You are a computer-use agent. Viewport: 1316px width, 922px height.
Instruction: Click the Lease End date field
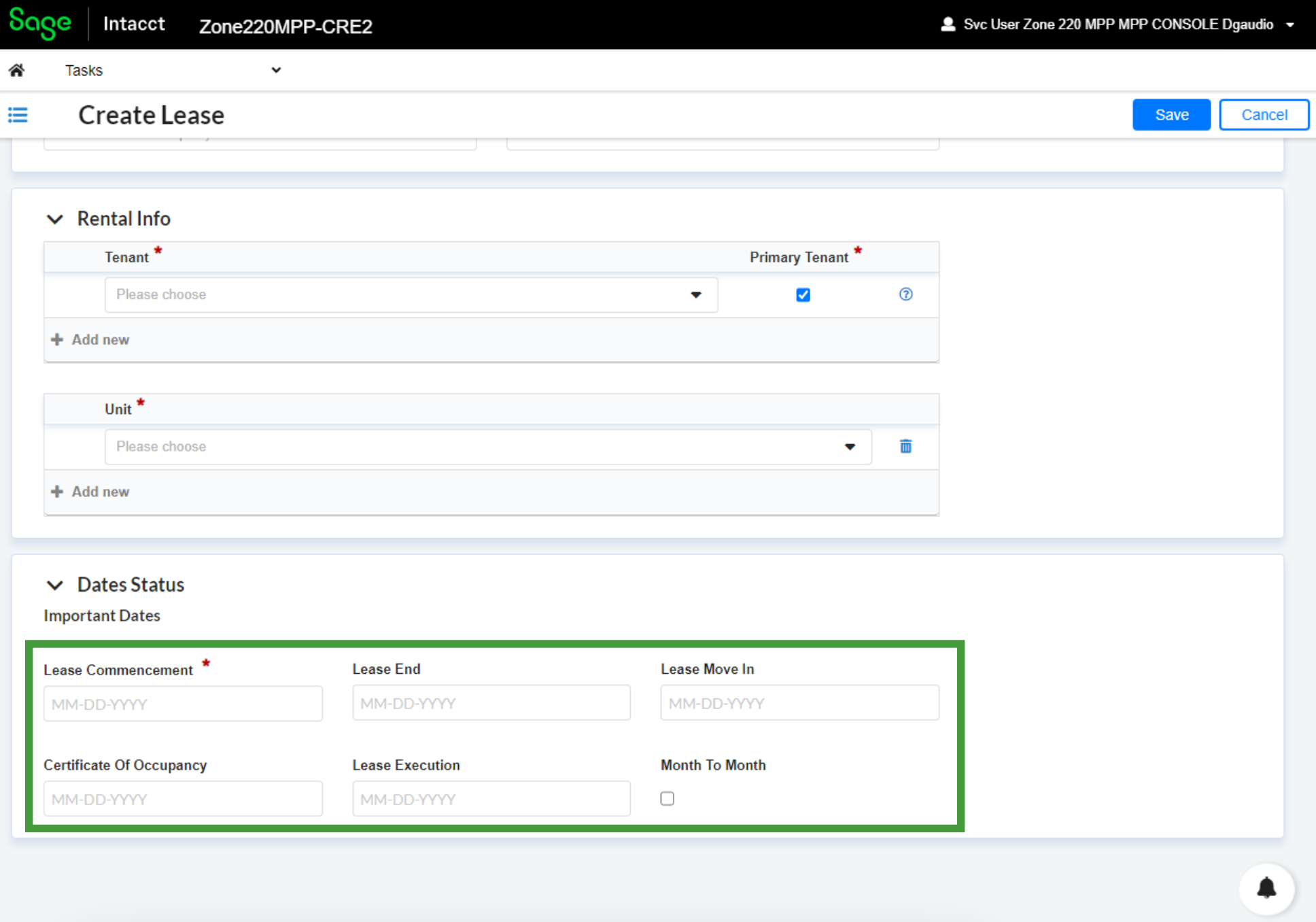(x=491, y=702)
